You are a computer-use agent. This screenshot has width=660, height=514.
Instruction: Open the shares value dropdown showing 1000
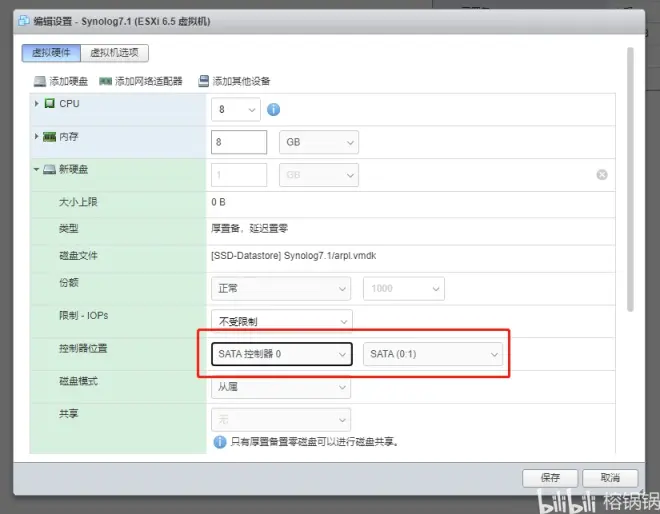404,289
